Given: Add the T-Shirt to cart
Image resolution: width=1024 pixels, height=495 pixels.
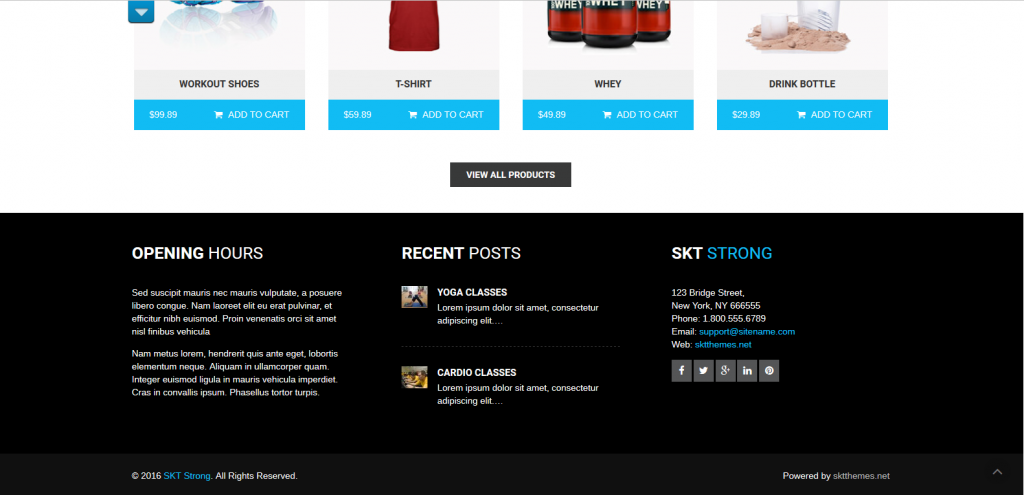Looking at the screenshot, I should (x=445, y=114).
